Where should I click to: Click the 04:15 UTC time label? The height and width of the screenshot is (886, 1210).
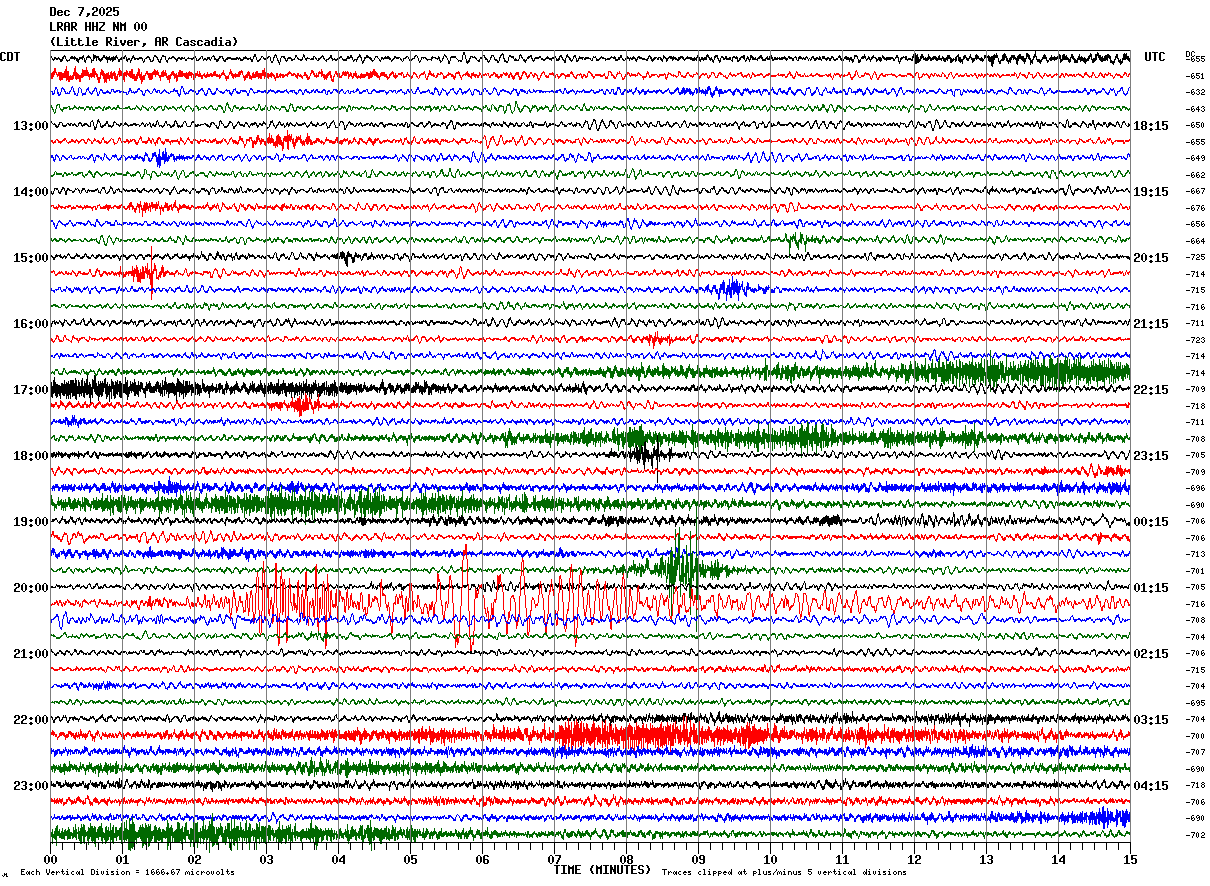point(1151,786)
